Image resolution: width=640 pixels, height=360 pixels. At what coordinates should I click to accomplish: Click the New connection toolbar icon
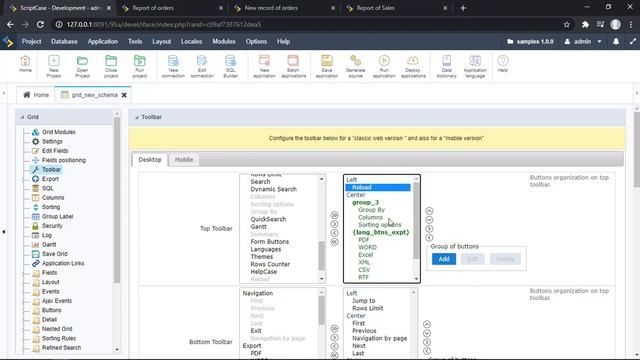(x=173, y=67)
